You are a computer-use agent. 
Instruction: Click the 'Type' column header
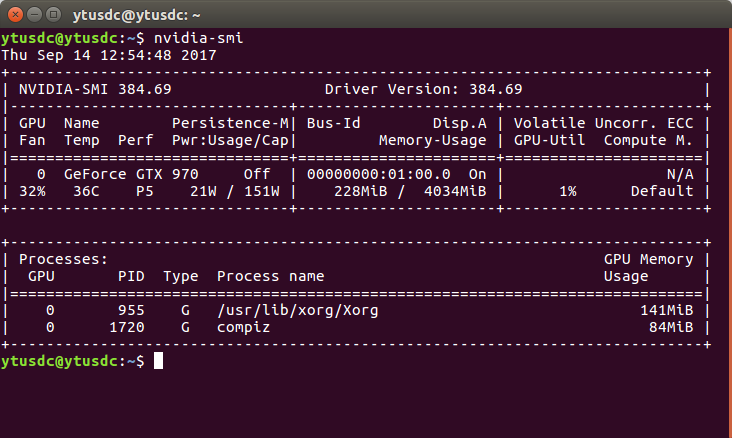click(181, 276)
